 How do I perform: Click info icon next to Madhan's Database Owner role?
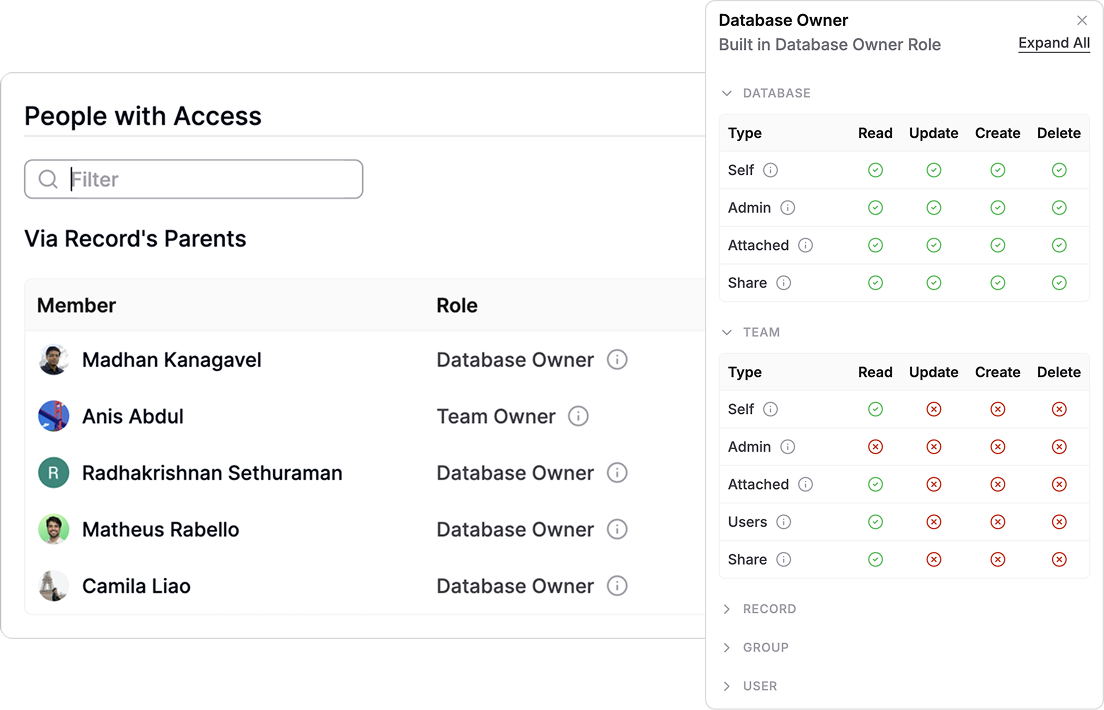tap(617, 360)
